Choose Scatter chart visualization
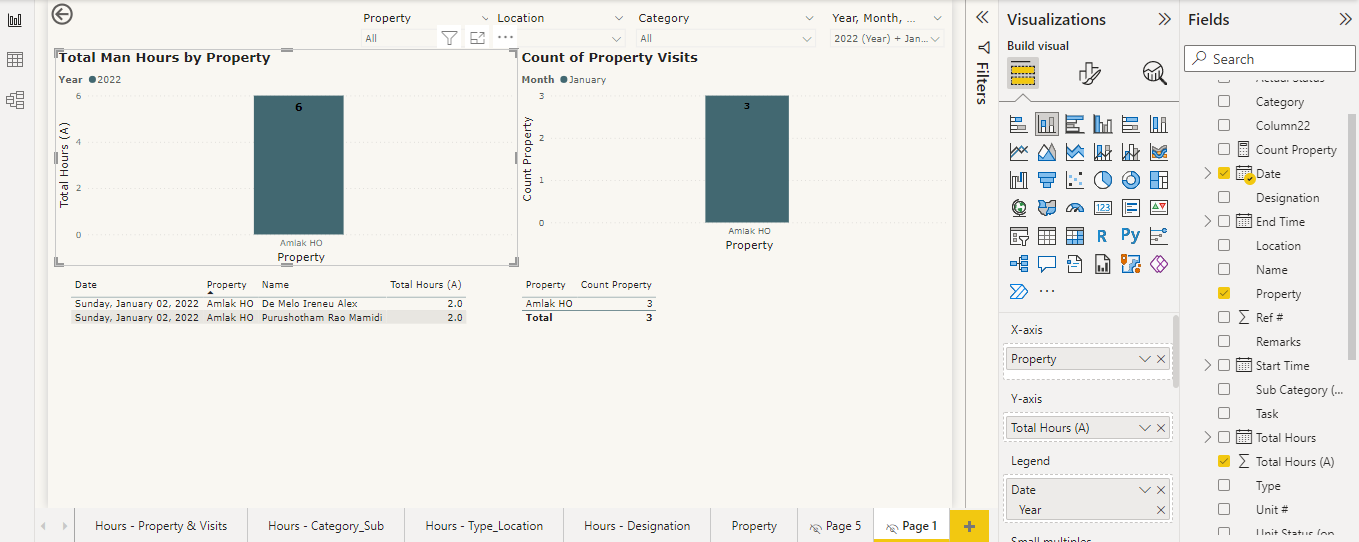Image resolution: width=1359 pixels, height=542 pixels. pos(1075,180)
